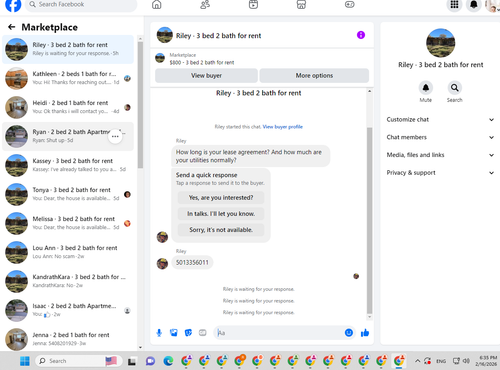Expand the Privacy & support section
500x370 pixels.
440,173
